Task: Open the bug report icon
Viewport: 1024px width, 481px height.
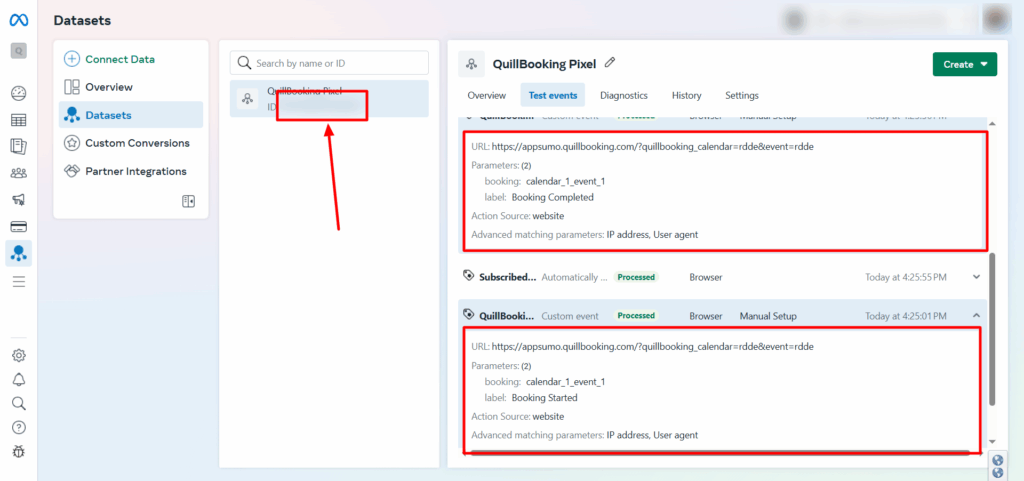Action: (x=18, y=451)
